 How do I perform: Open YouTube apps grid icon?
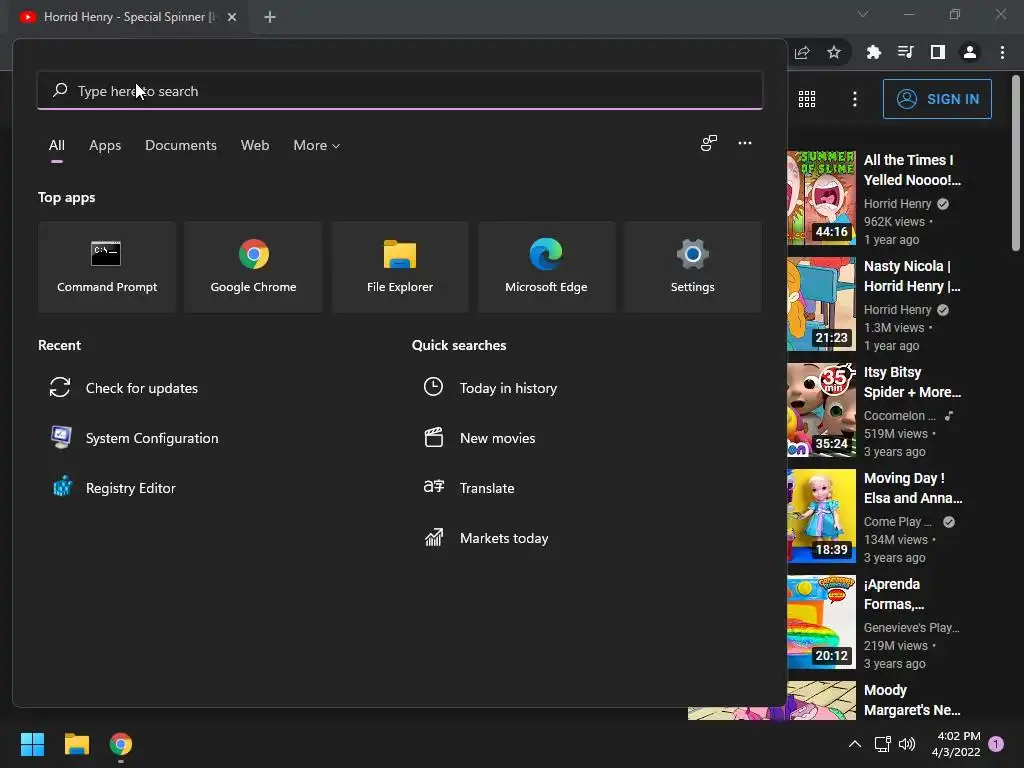807,99
